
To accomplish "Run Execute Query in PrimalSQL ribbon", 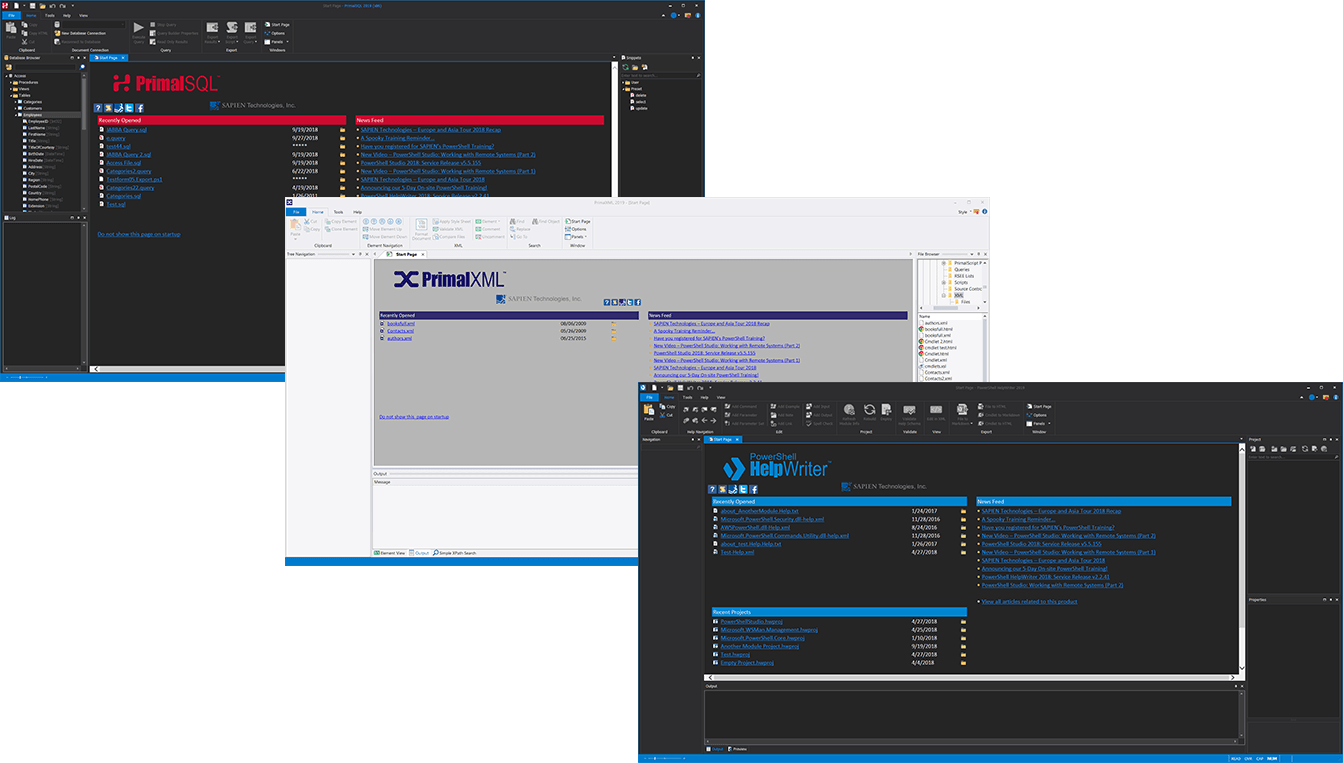I will [138, 34].
